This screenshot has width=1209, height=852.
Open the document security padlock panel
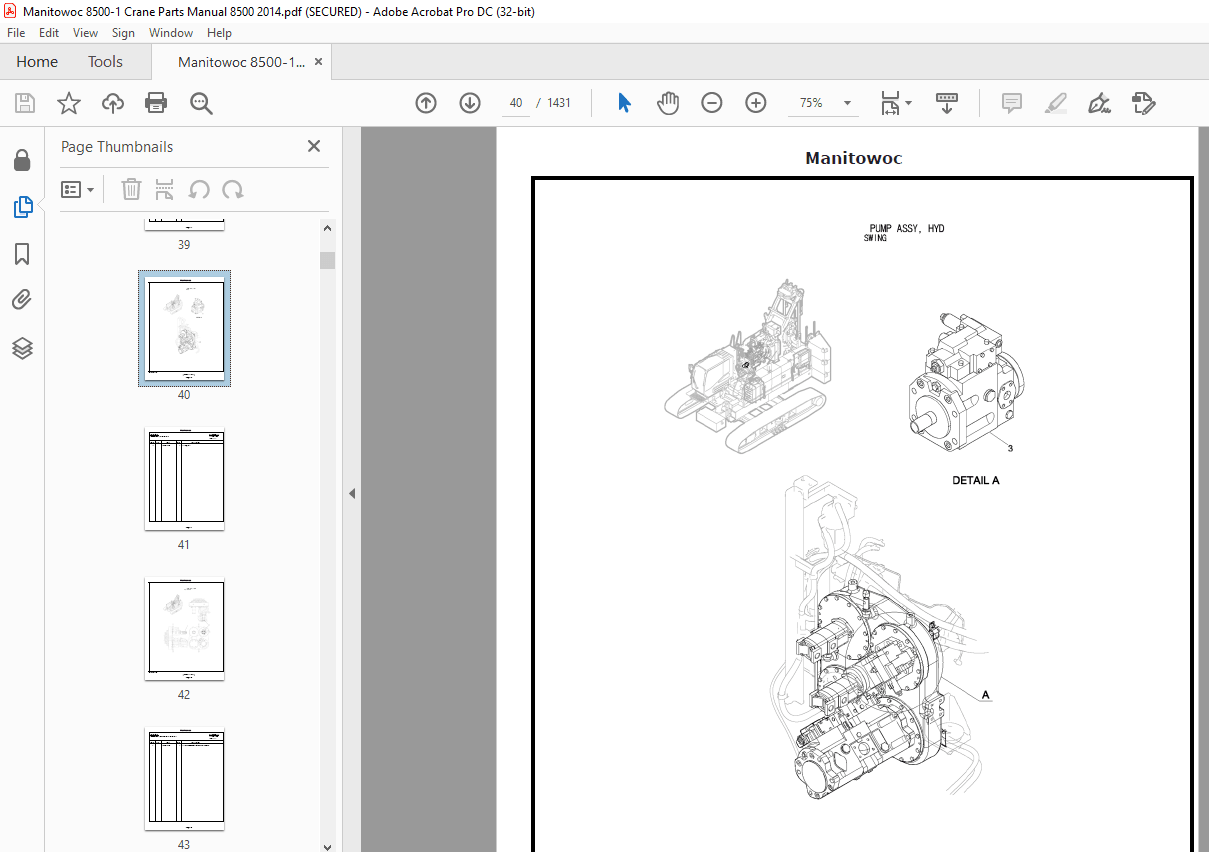pyautogui.click(x=22, y=160)
